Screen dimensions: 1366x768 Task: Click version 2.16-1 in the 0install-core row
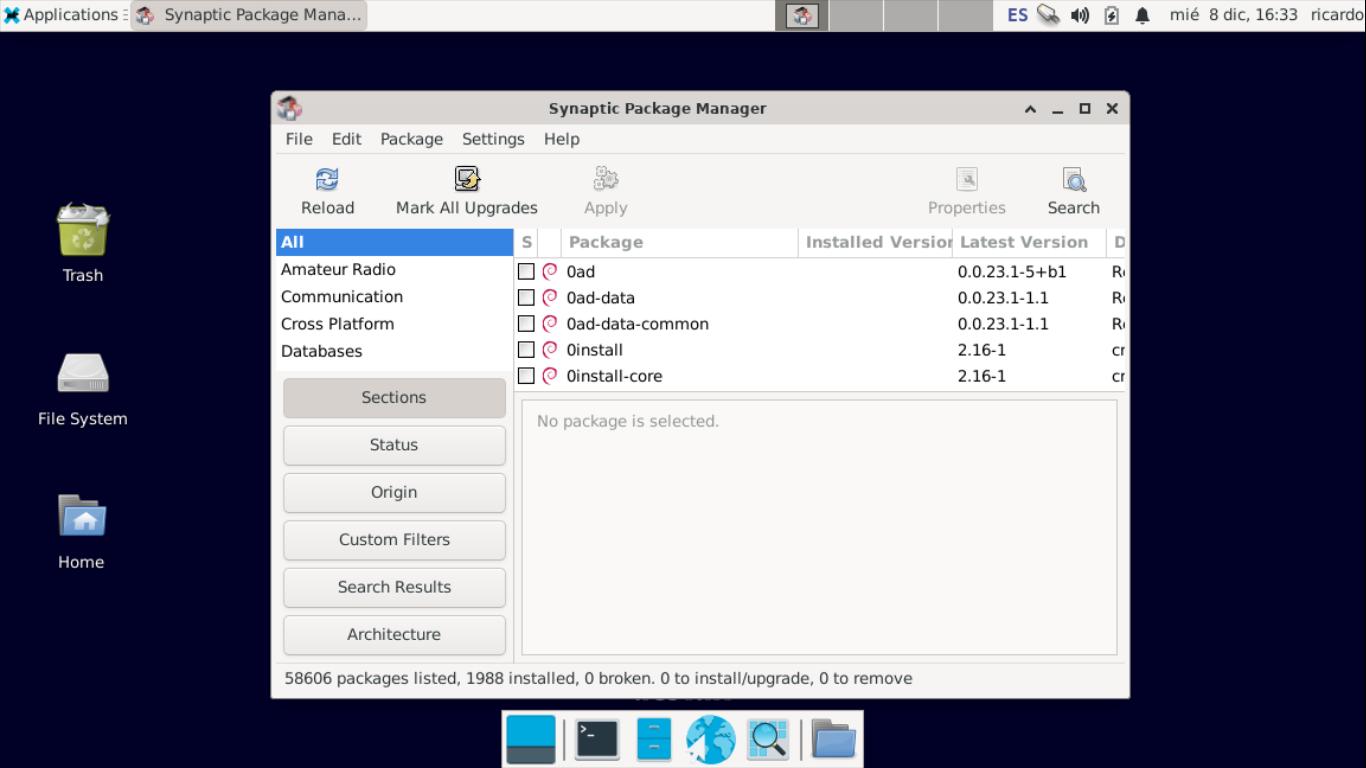[982, 376]
